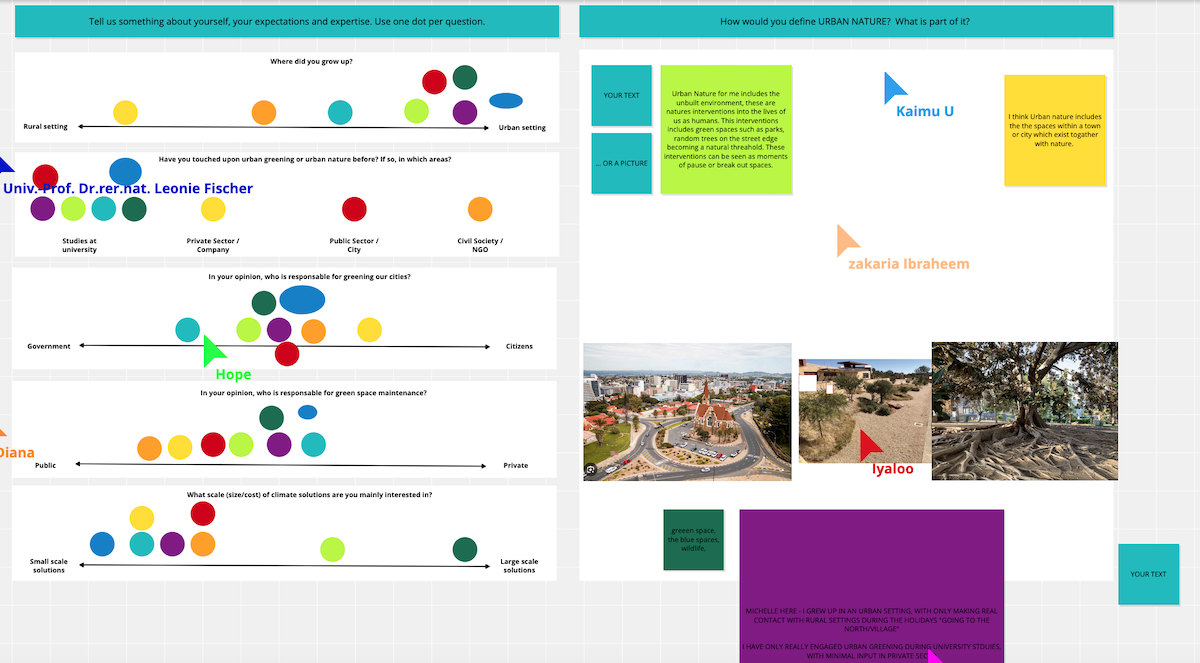
Task: Select dark green 'green space, the blue spaces' sticky
Action: coord(693,540)
